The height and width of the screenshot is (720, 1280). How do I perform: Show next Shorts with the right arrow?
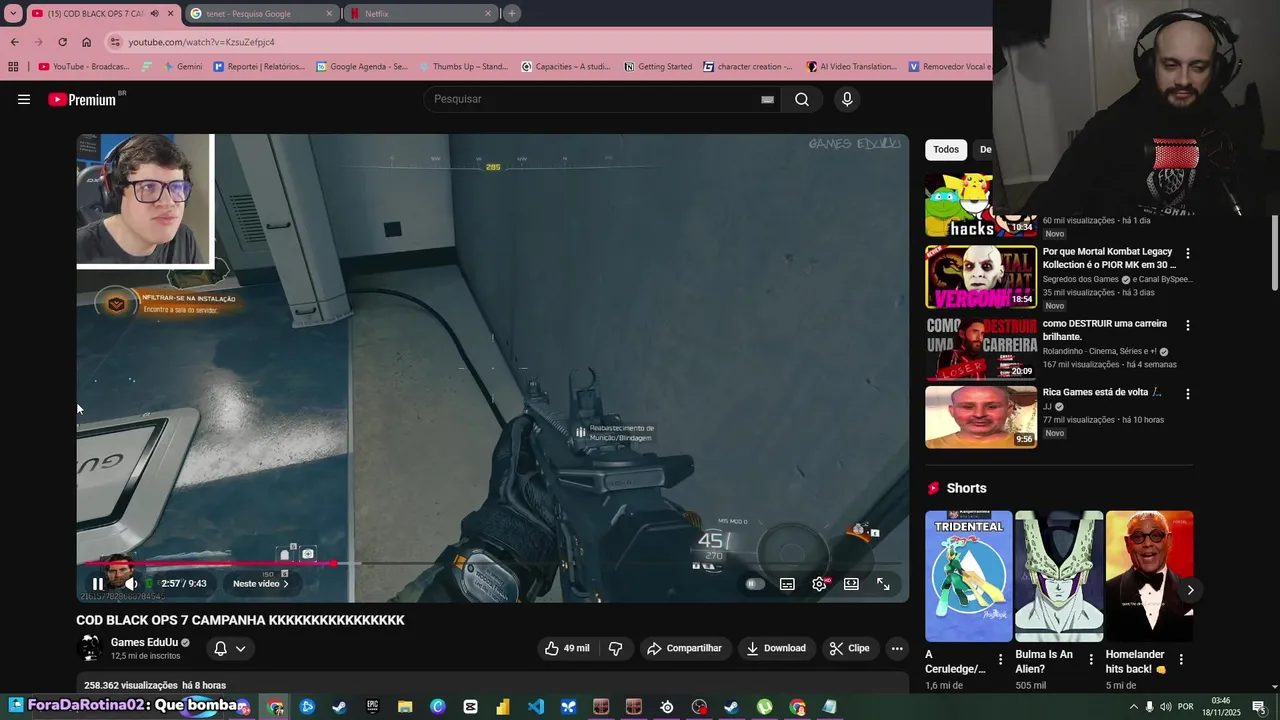[x=1190, y=590]
